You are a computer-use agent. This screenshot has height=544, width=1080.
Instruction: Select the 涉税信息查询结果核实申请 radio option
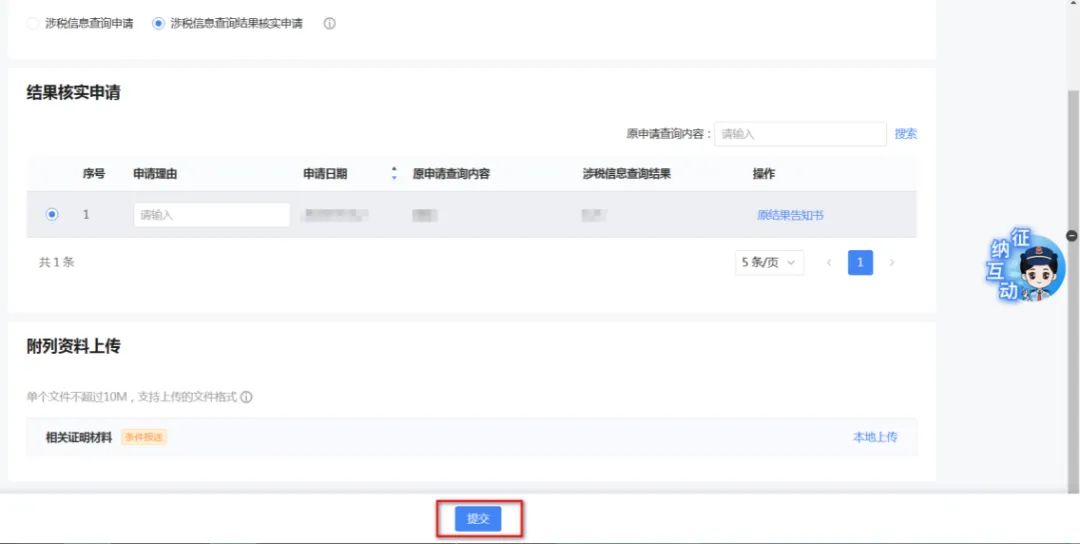pos(158,23)
